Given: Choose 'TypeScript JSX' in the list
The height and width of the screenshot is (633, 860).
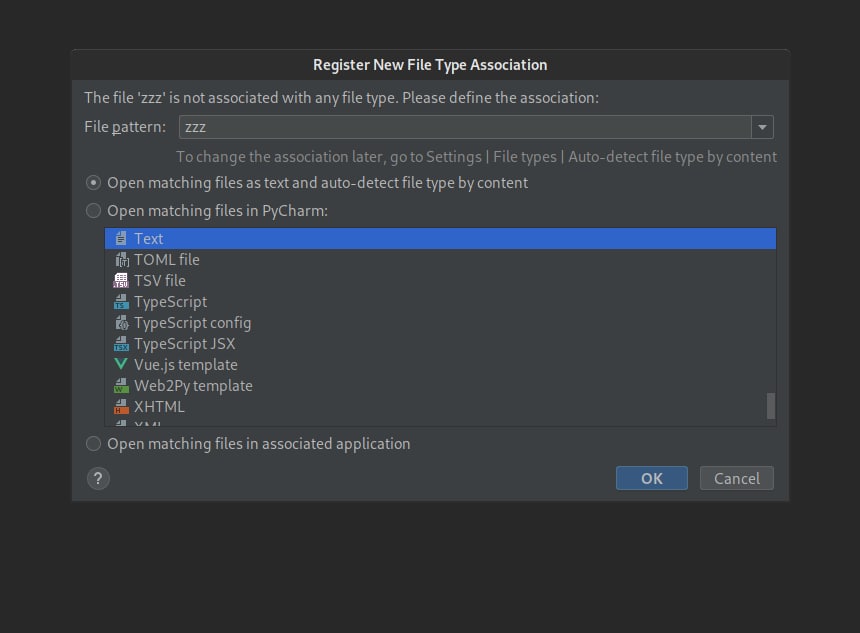Looking at the screenshot, I should point(440,343).
